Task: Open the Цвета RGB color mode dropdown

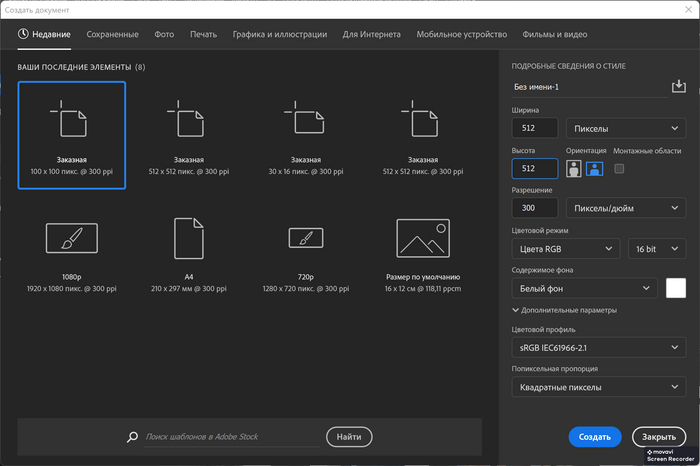Action: click(x=566, y=248)
